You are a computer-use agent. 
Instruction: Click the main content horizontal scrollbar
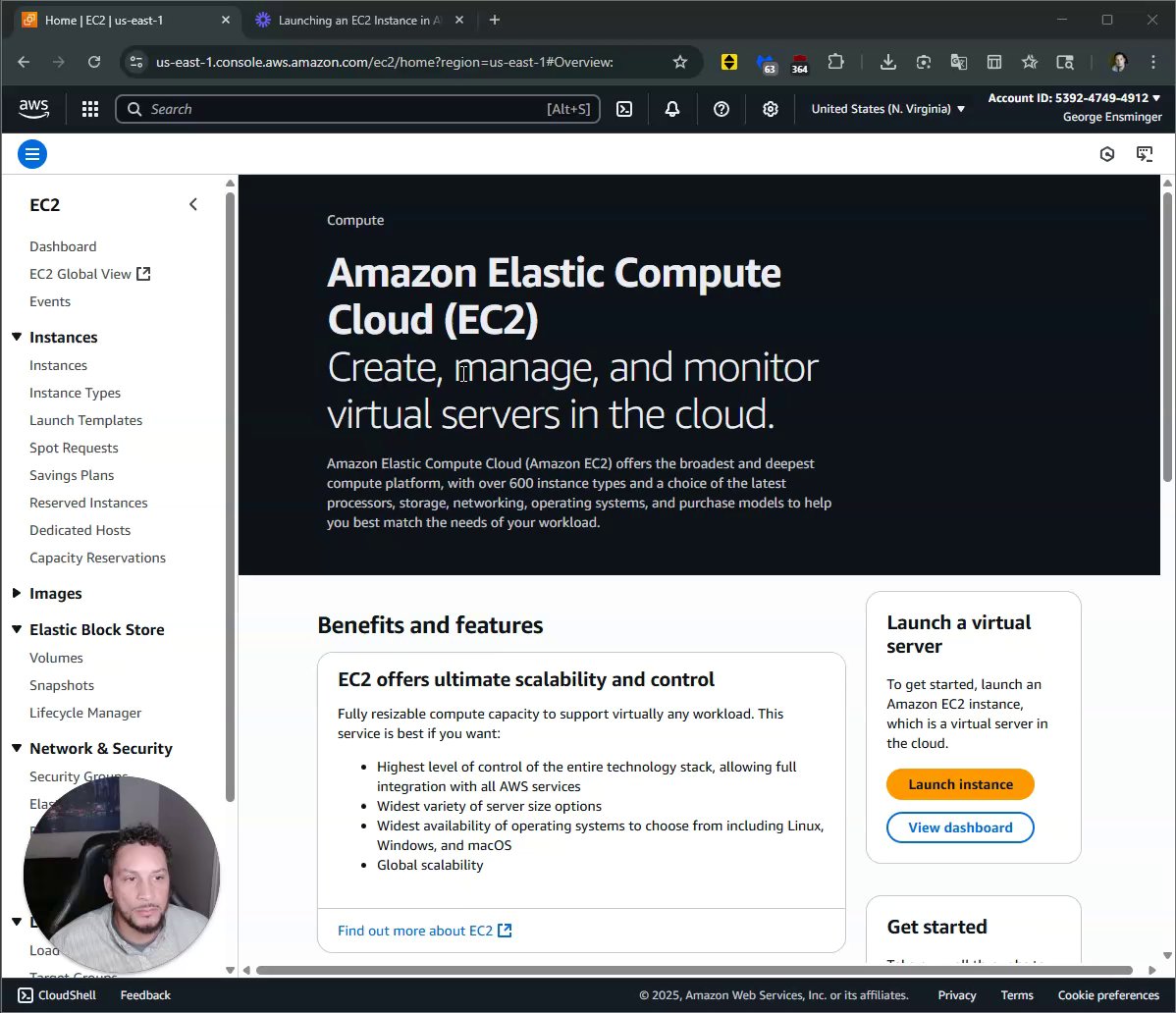click(694, 970)
